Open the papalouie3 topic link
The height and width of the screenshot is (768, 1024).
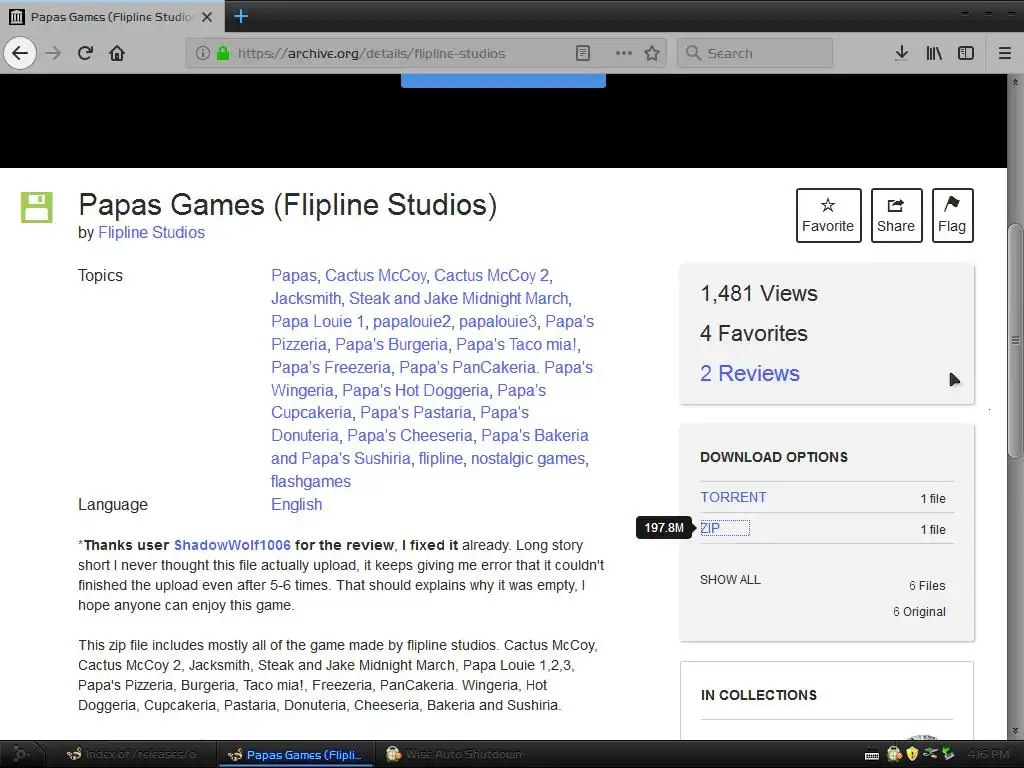pos(498,321)
